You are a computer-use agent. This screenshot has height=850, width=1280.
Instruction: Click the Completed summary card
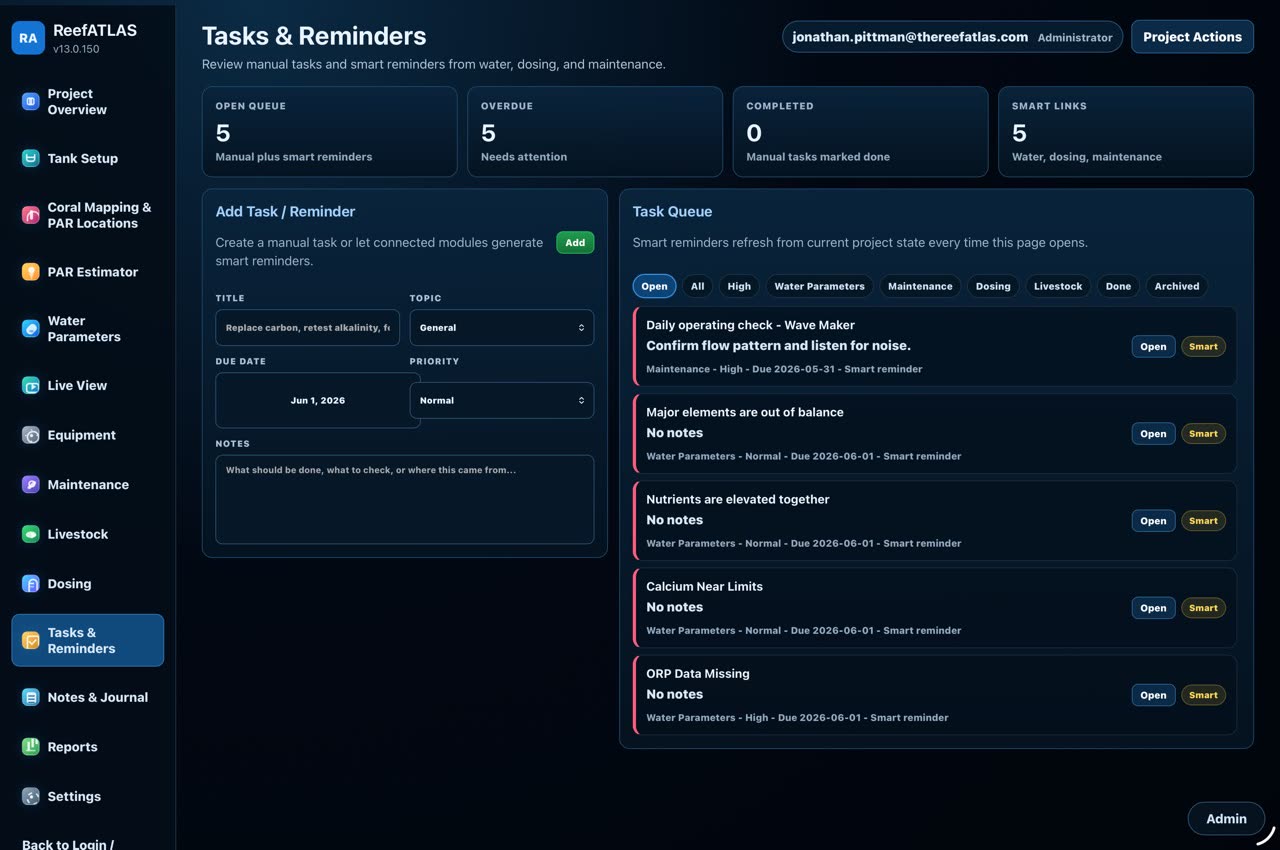tap(860, 131)
